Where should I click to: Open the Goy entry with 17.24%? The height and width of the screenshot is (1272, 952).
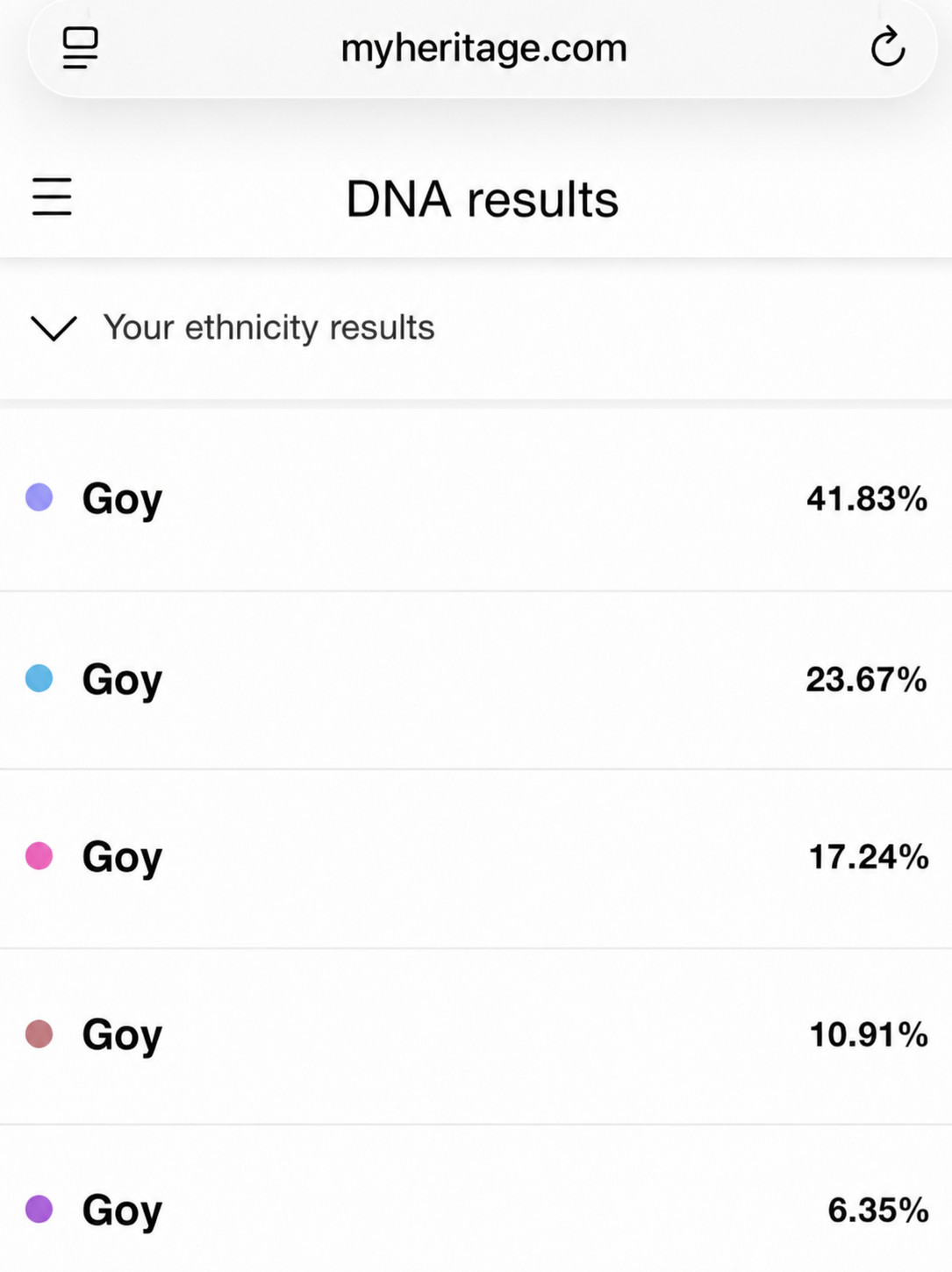point(476,858)
